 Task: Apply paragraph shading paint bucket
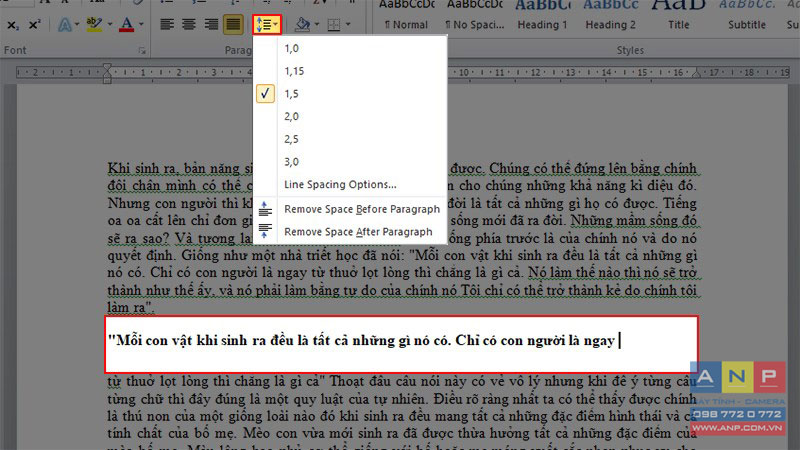tap(303, 24)
